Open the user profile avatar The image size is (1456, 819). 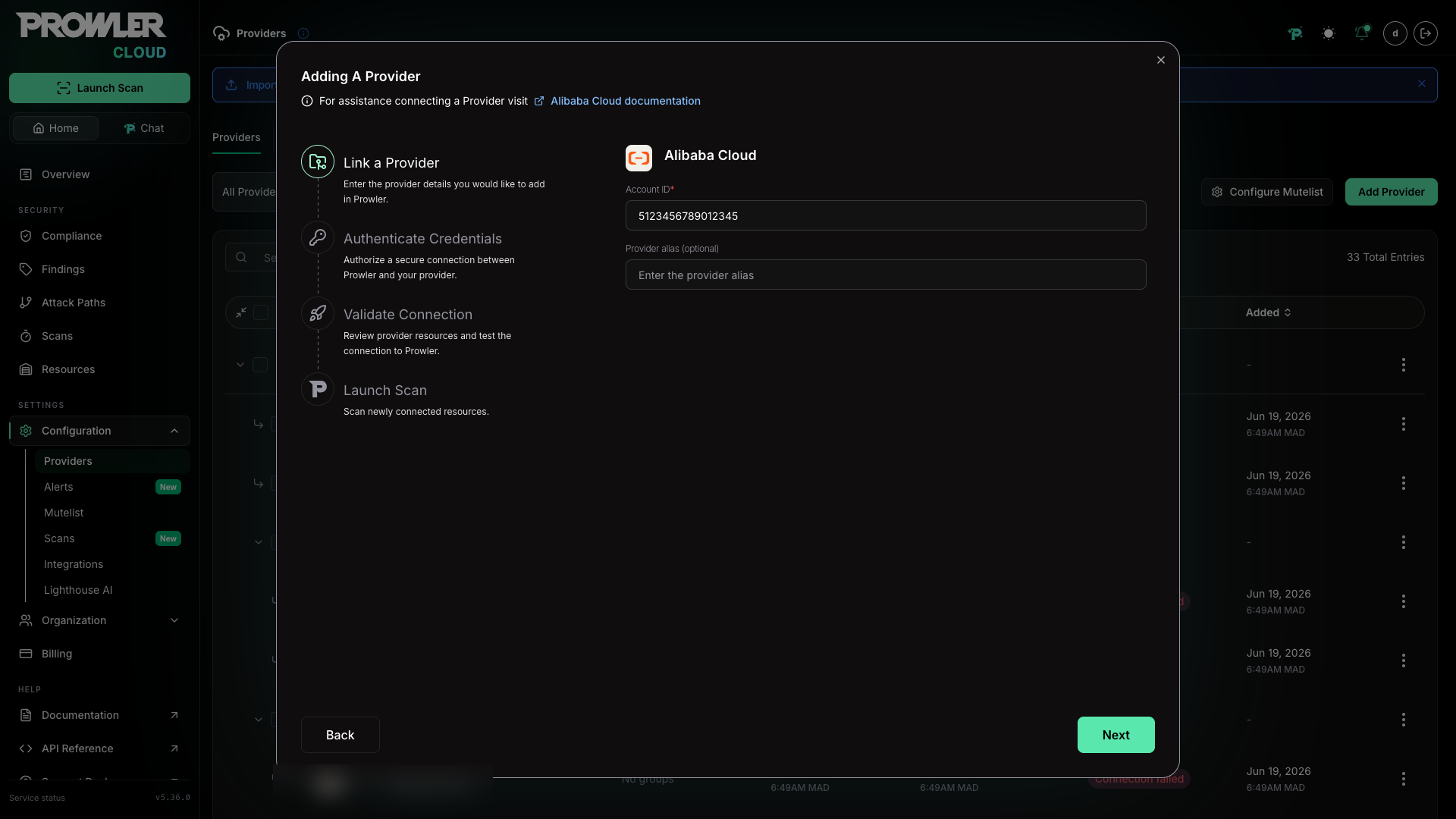click(1395, 33)
